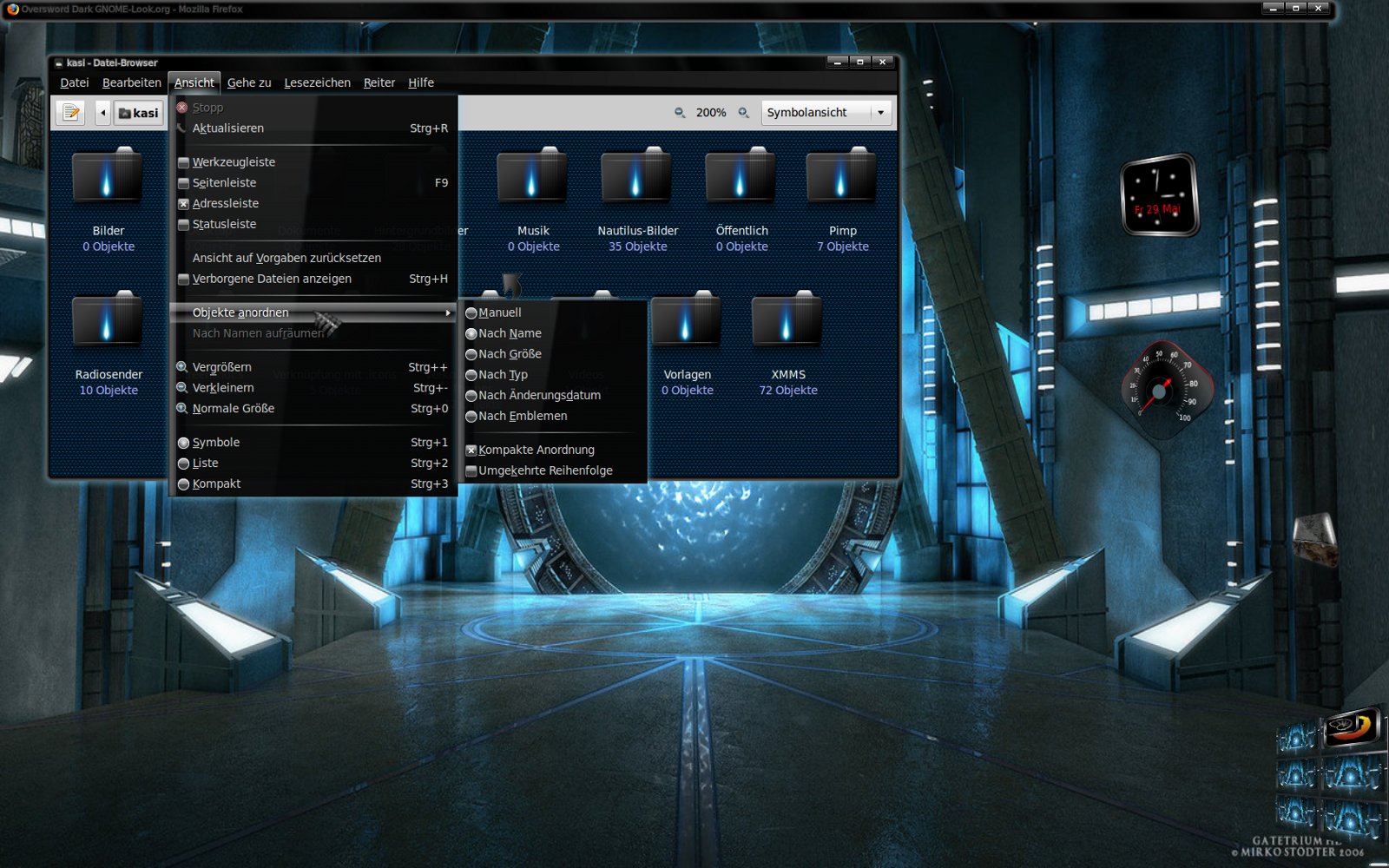The height and width of the screenshot is (868, 1389).
Task: Expand the Objekte anordnen submenu
Action: tap(313, 312)
